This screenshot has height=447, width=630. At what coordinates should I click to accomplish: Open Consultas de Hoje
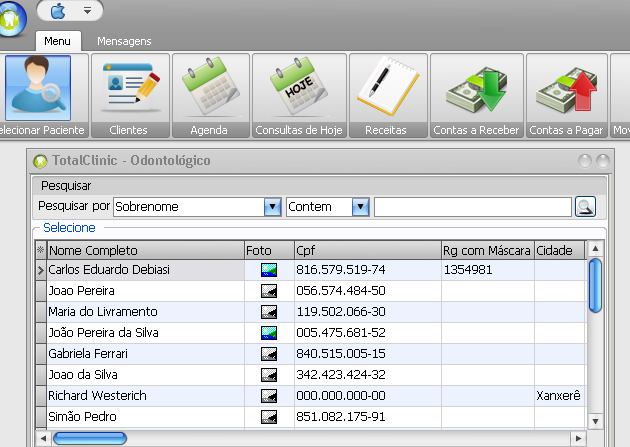299,96
